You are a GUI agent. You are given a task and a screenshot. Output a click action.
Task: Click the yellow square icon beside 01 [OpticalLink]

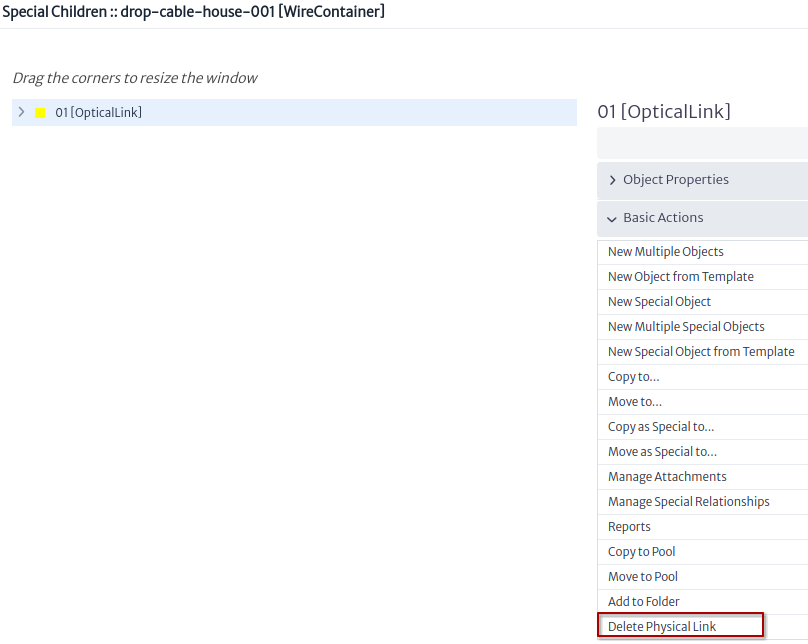(40, 113)
